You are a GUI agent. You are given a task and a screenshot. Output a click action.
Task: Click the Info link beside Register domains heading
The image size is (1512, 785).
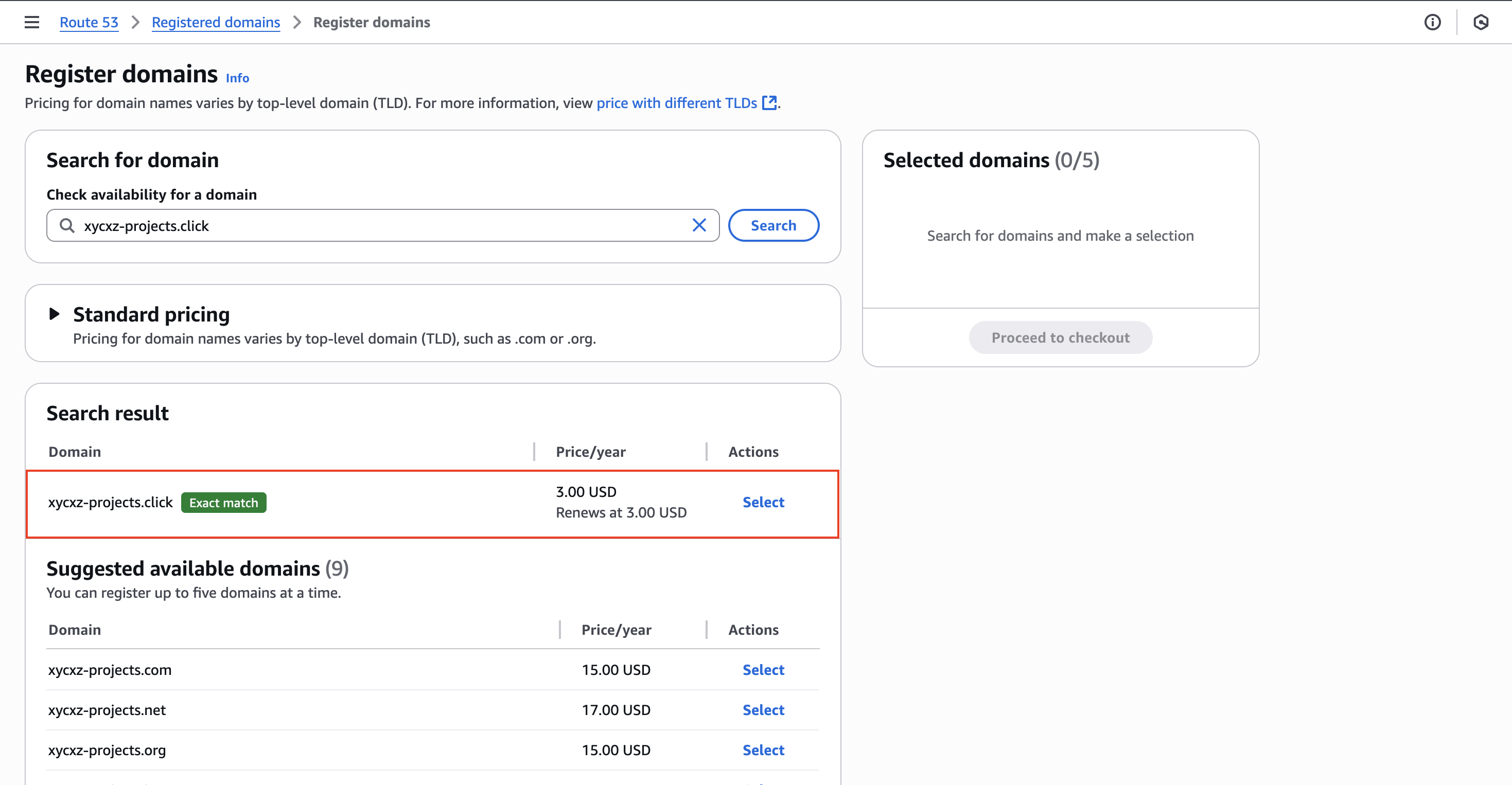(x=237, y=78)
